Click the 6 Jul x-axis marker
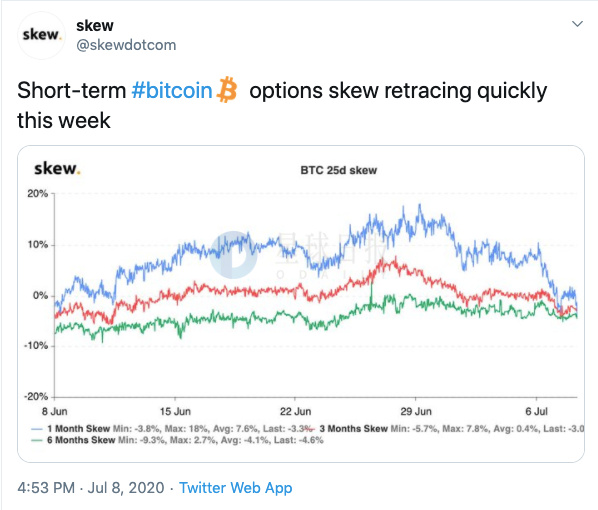 [536, 412]
